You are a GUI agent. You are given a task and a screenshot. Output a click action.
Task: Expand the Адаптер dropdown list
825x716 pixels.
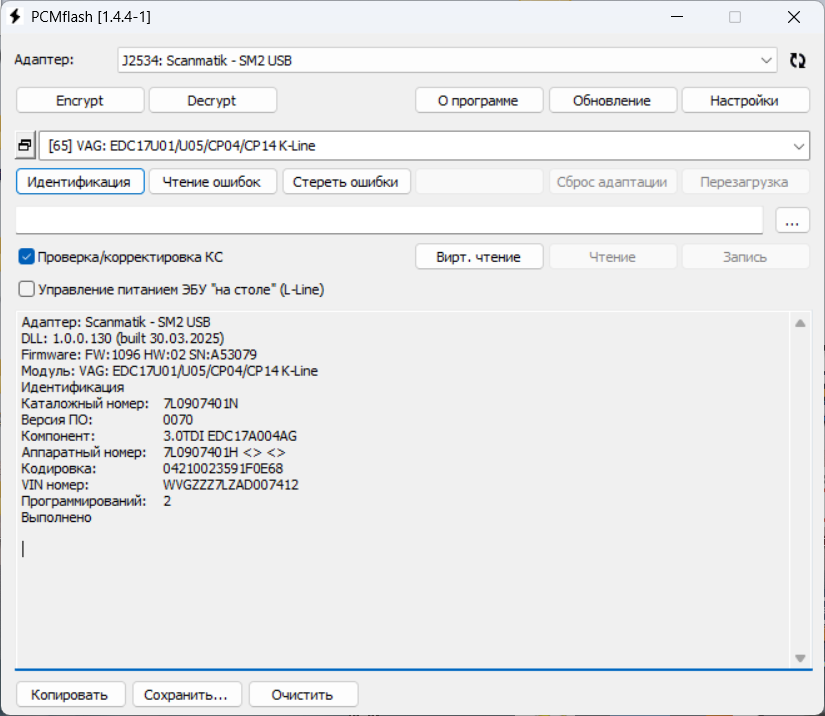click(766, 61)
